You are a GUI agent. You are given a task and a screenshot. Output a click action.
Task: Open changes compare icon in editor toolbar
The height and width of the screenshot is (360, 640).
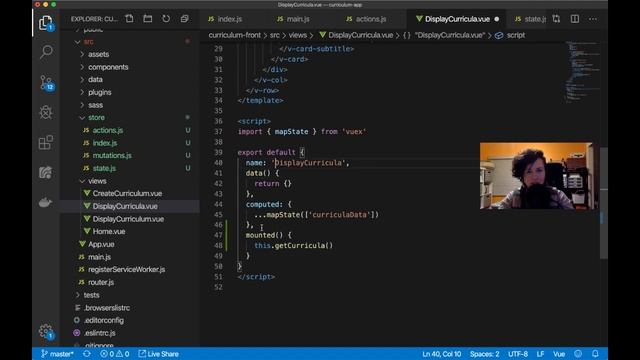pyautogui.click(x=556, y=19)
